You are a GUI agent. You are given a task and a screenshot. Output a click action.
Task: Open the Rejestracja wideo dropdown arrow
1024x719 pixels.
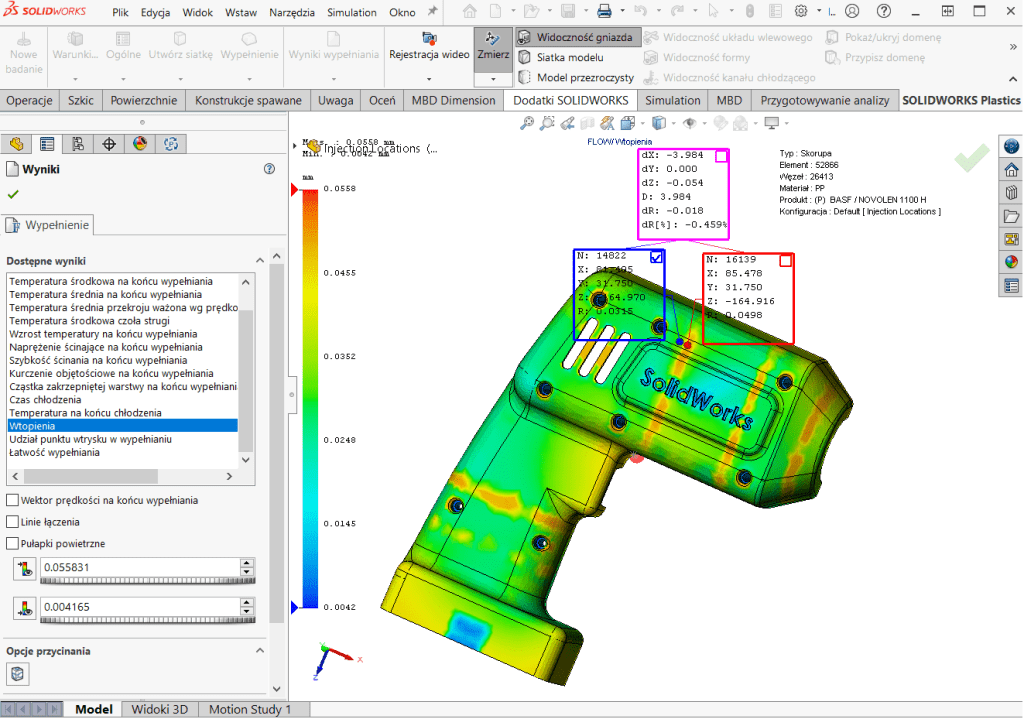coord(429,79)
